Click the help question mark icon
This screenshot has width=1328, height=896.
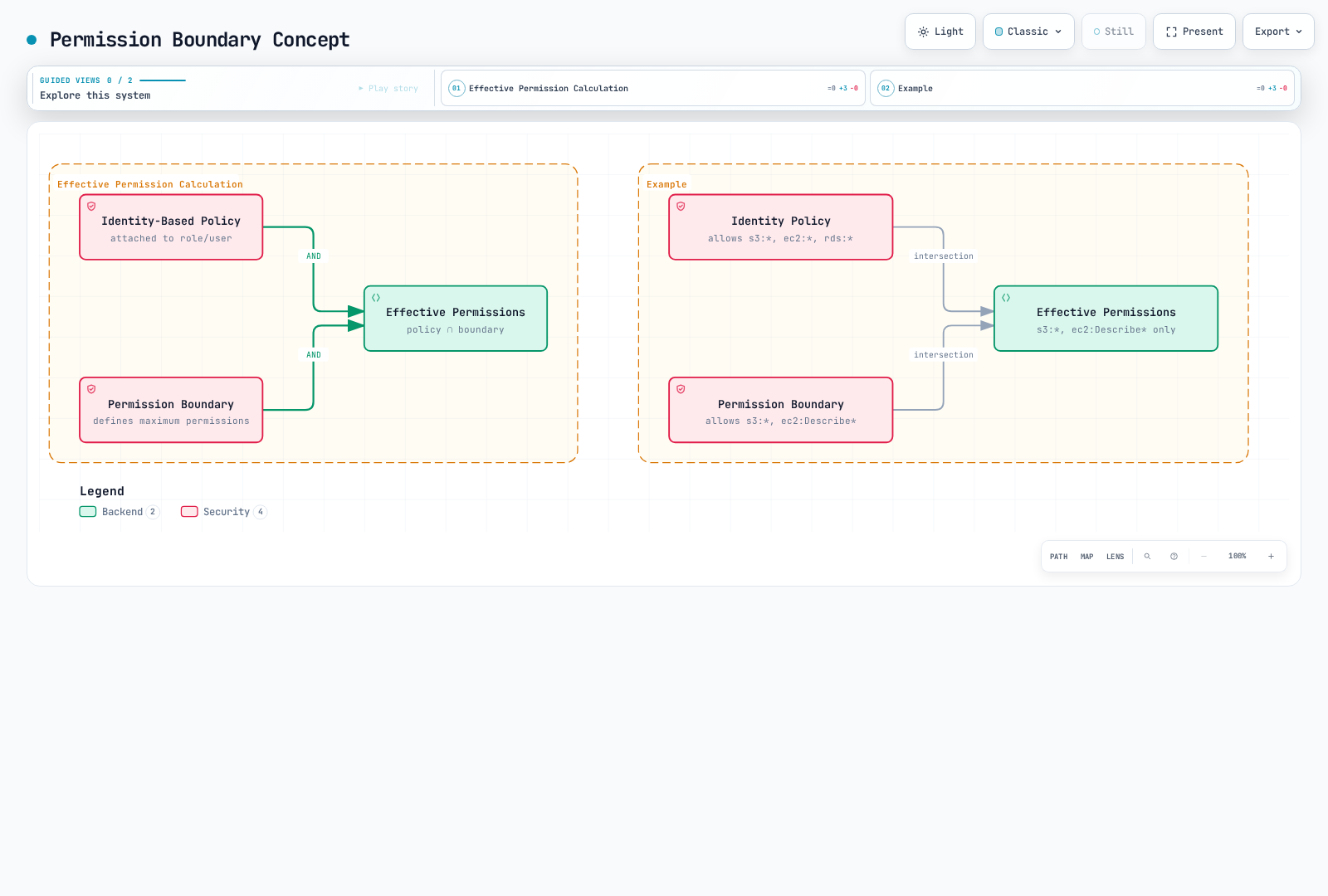pos(1174,557)
